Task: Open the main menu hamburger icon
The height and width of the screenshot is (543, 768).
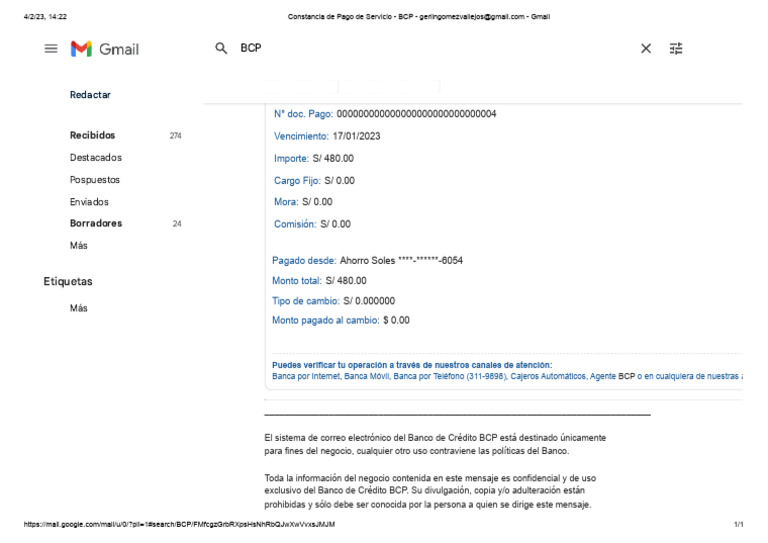Action: point(51,48)
